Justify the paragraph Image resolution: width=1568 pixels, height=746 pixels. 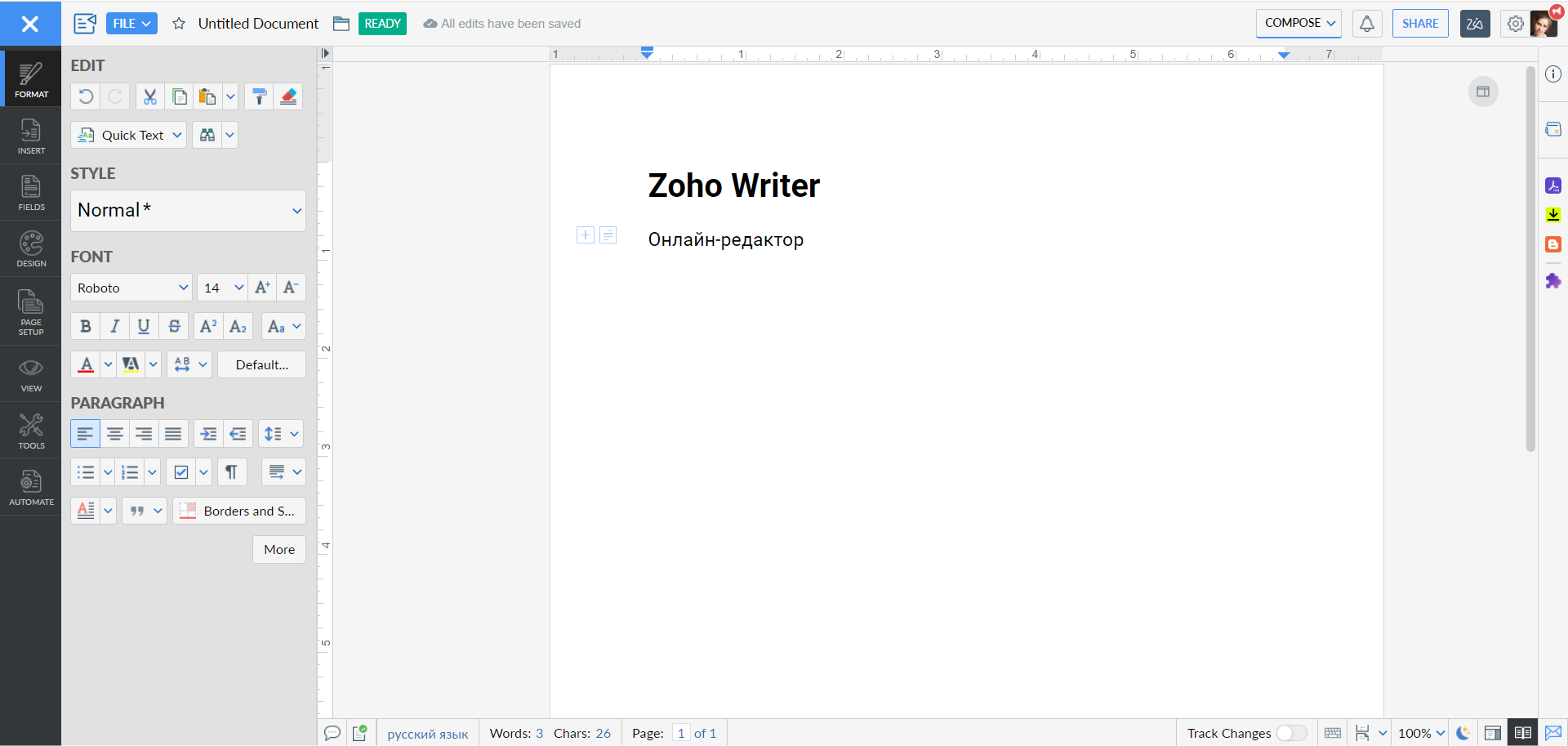click(x=173, y=434)
